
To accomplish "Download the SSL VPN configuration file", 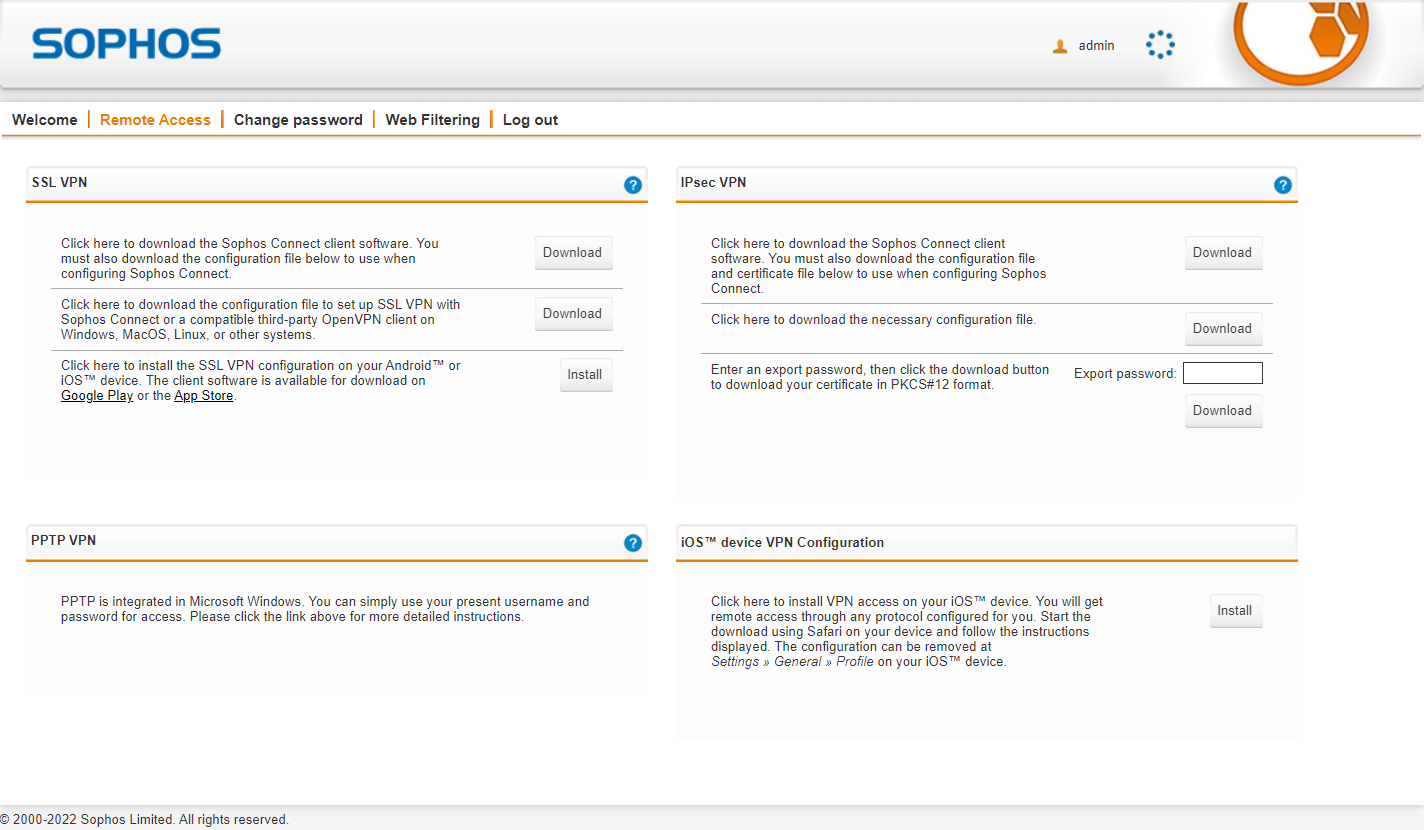I will [x=573, y=314].
